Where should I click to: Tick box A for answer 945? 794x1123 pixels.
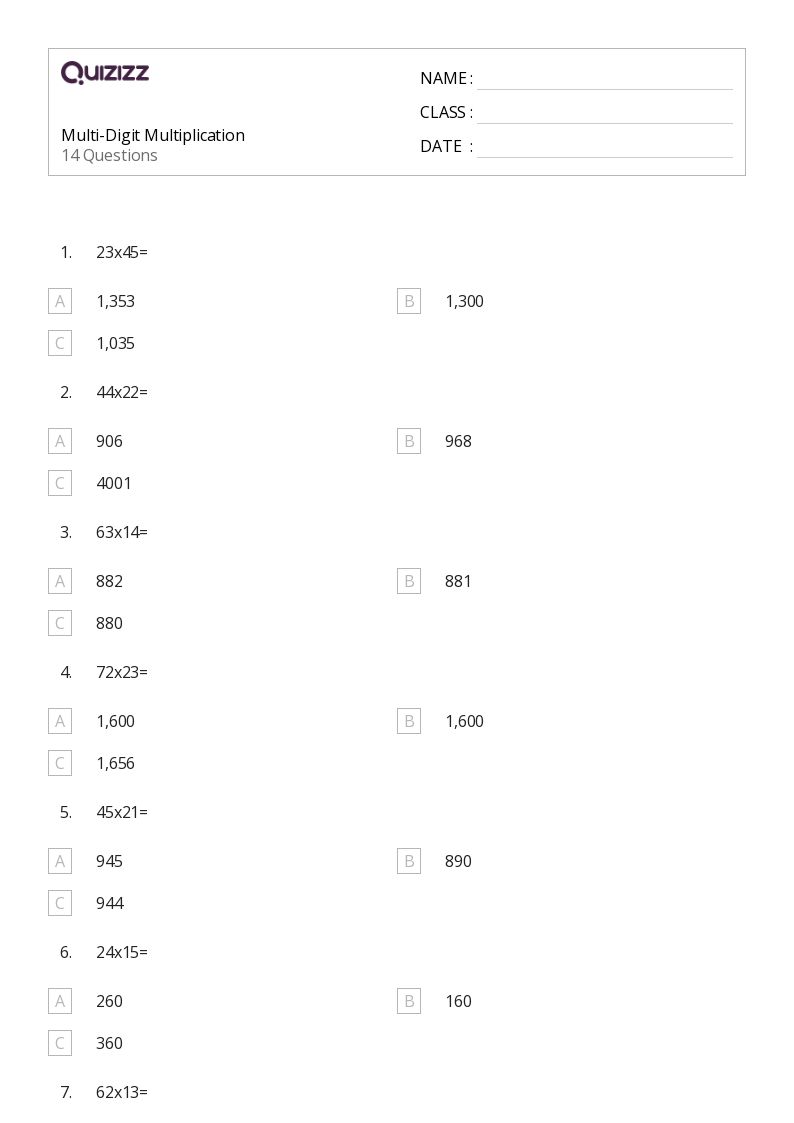[60, 861]
